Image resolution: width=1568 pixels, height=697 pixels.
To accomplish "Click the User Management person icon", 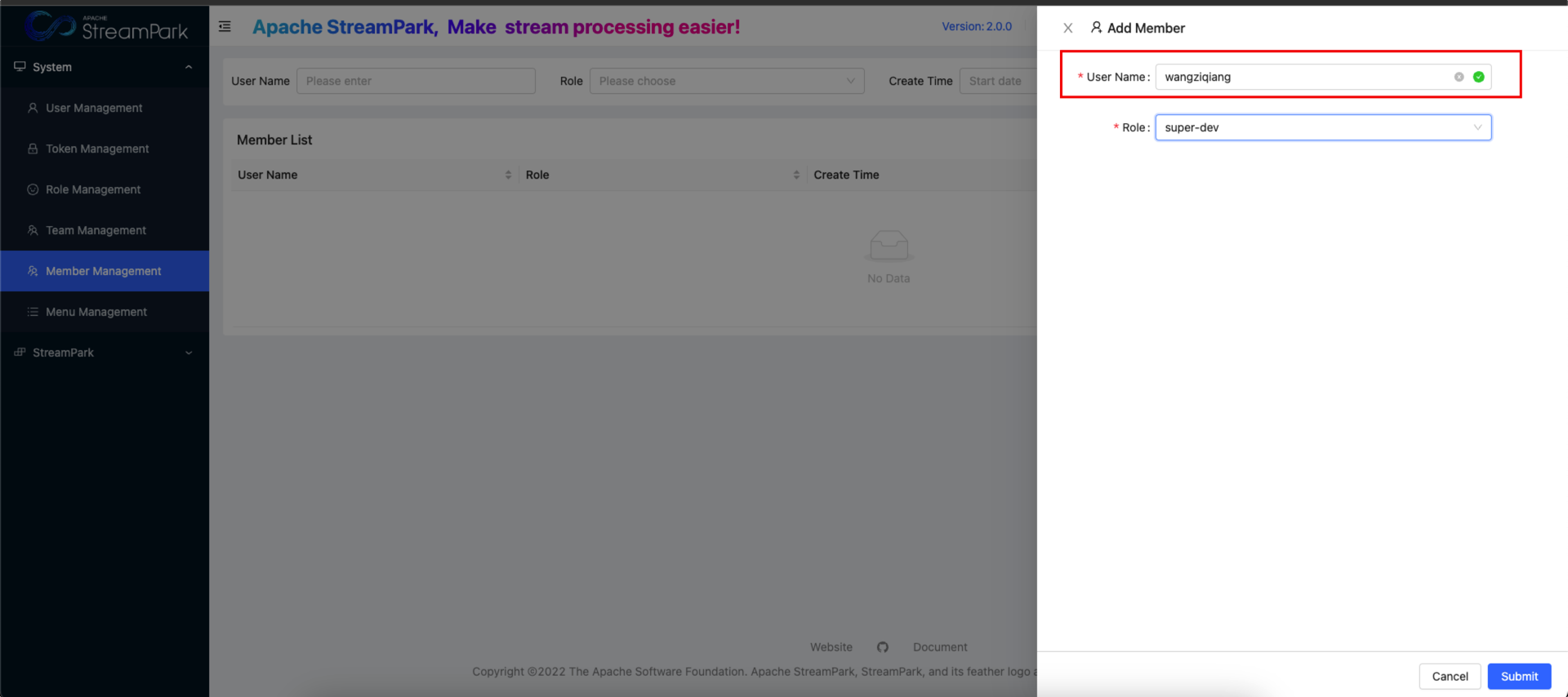I will [x=33, y=108].
